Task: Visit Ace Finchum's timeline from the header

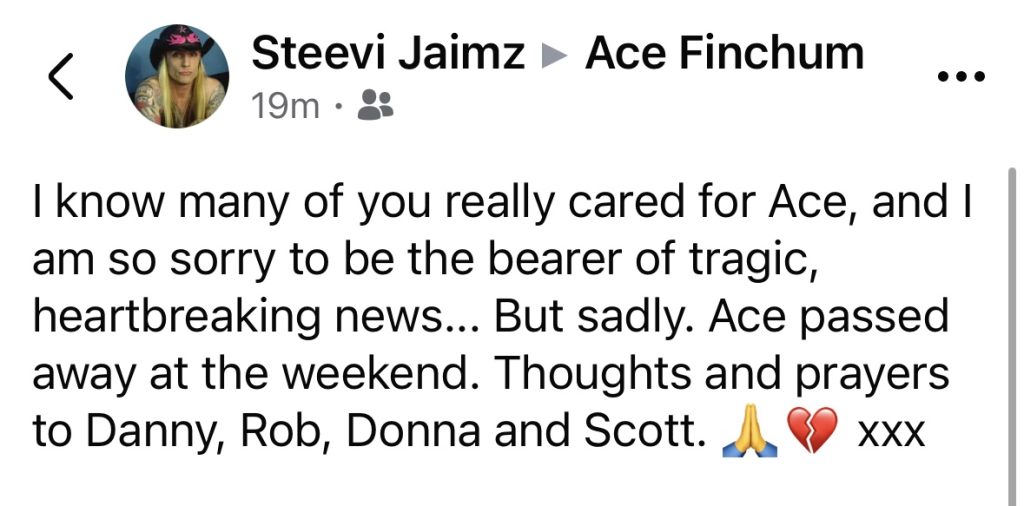Action: [x=724, y=53]
